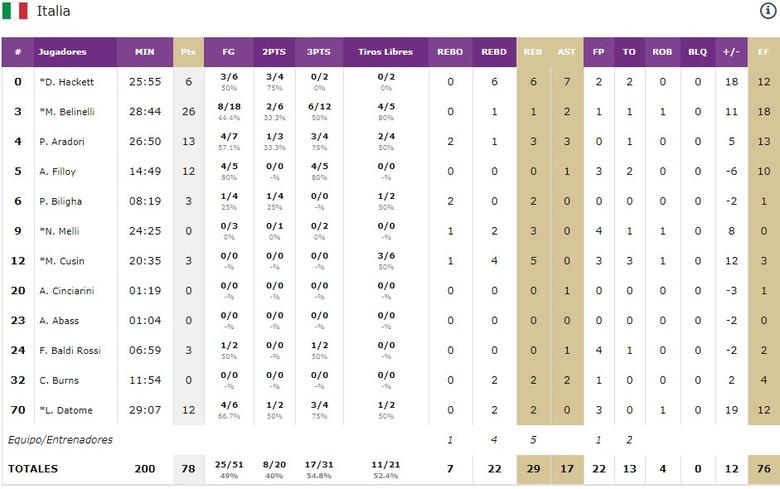Sort by the +/- column header

(x=731, y=52)
